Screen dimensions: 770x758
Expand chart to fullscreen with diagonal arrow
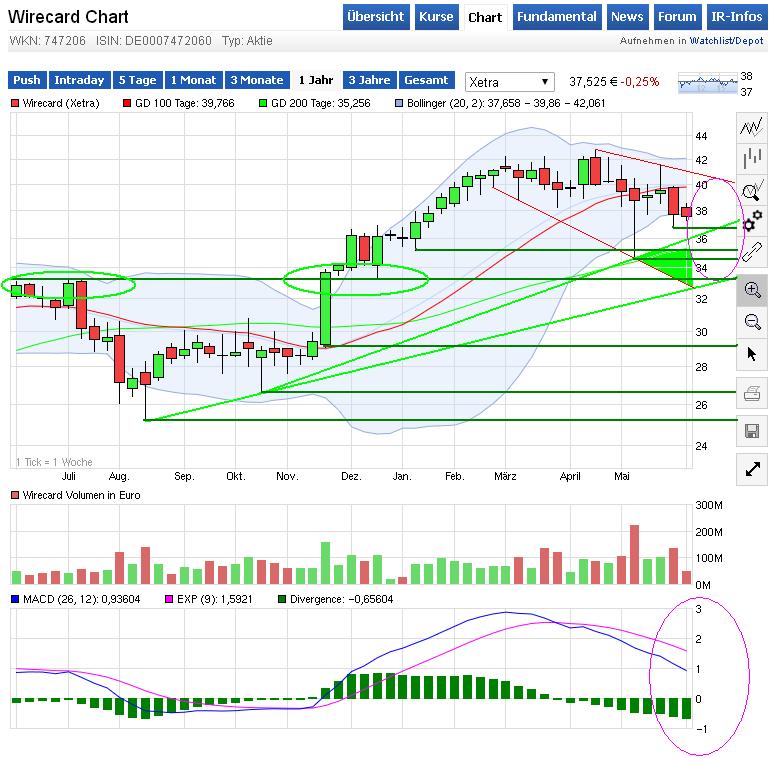(752, 469)
